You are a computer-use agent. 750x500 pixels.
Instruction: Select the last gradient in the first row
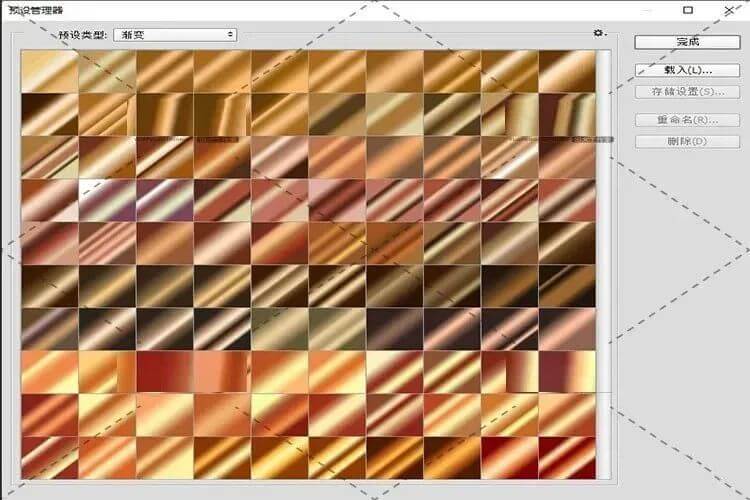[567, 71]
